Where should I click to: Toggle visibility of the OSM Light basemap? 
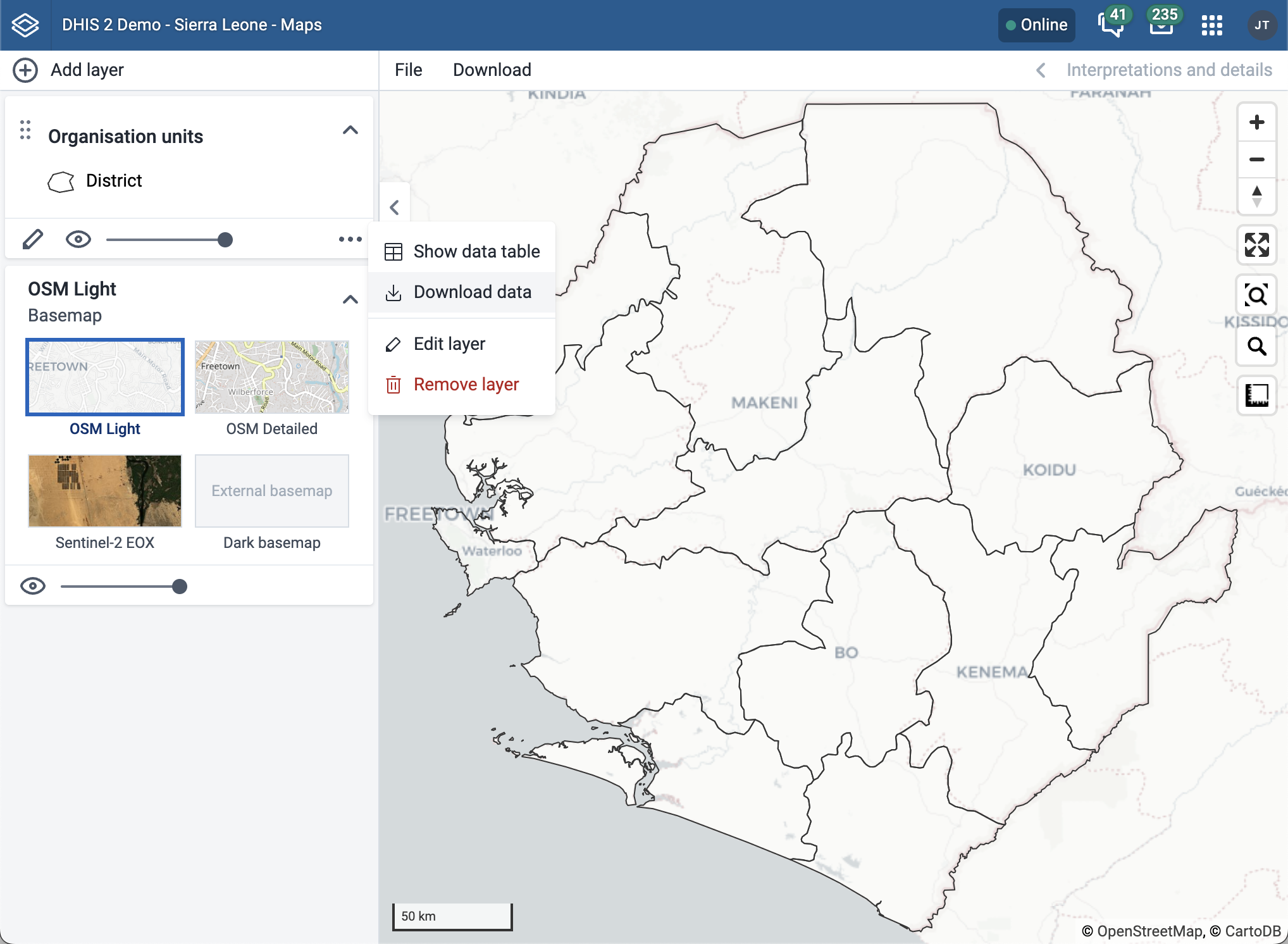point(34,586)
